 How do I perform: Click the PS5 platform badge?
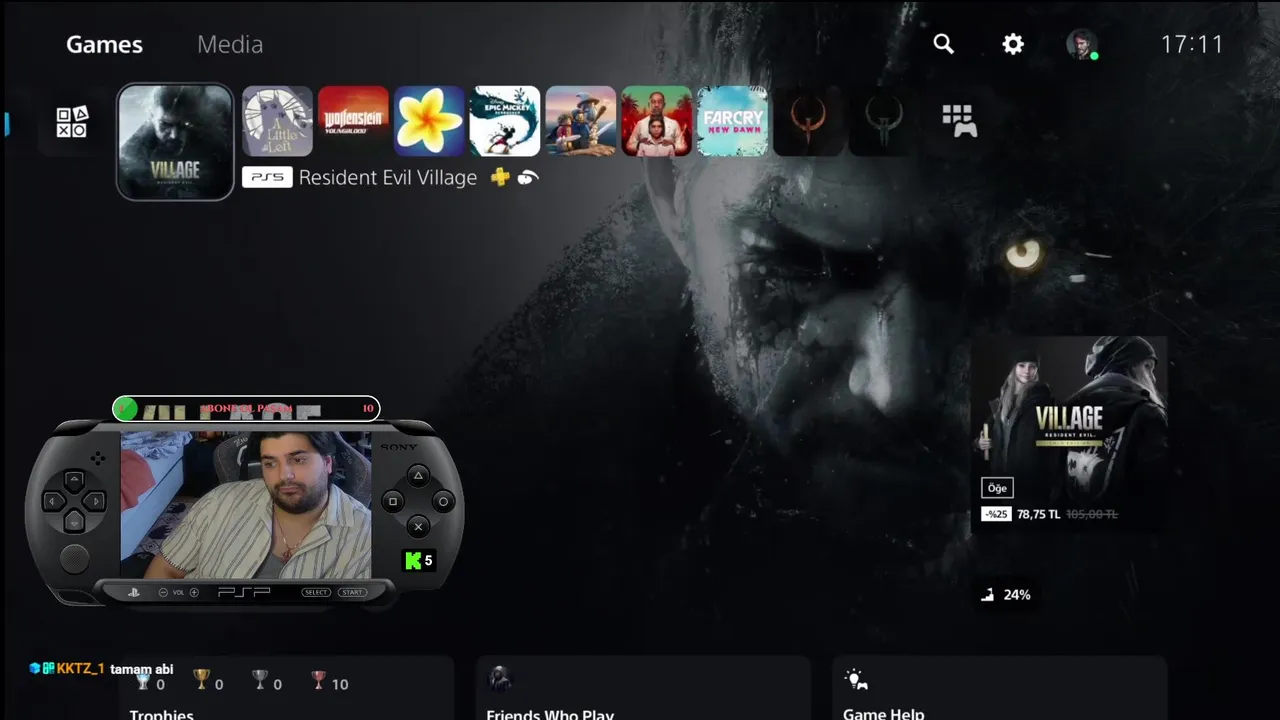pos(267,177)
